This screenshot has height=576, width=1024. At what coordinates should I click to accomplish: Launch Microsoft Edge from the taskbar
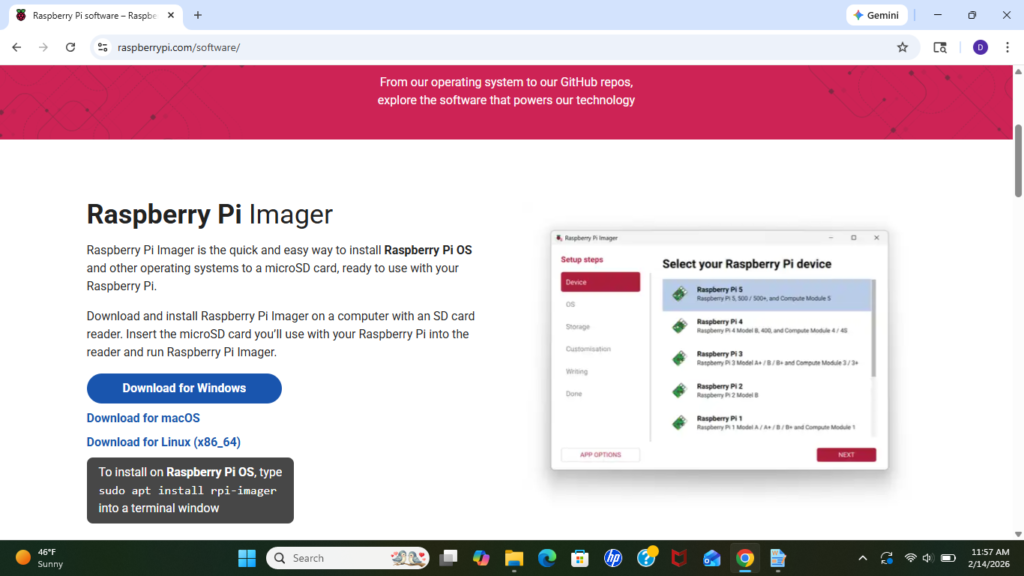coord(547,558)
